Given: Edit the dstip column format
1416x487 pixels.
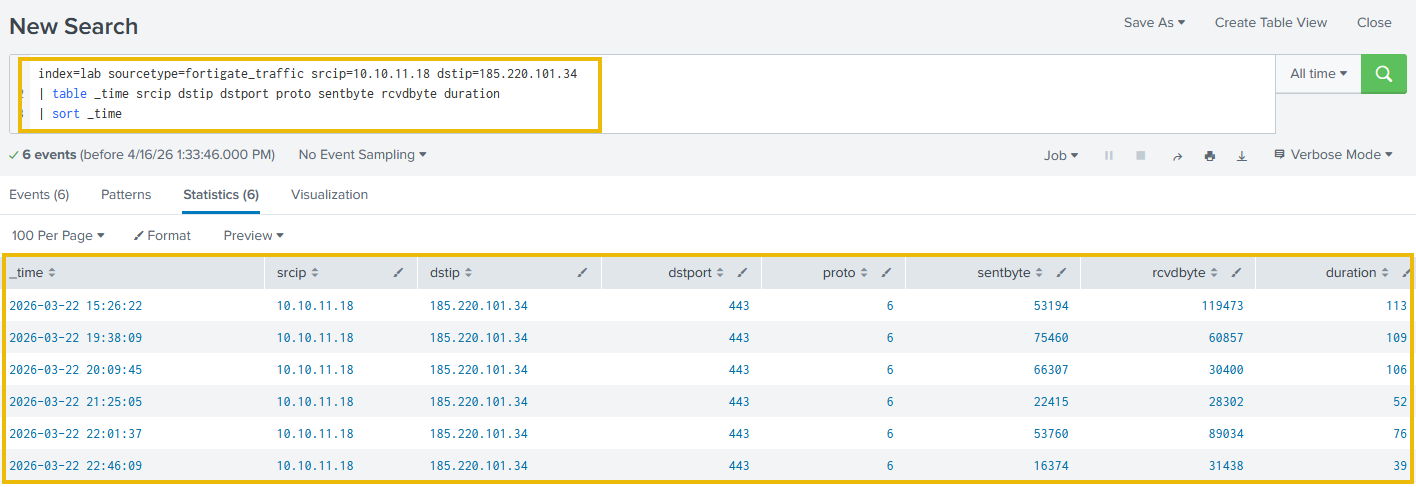Looking at the screenshot, I should pyautogui.click(x=583, y=273).
